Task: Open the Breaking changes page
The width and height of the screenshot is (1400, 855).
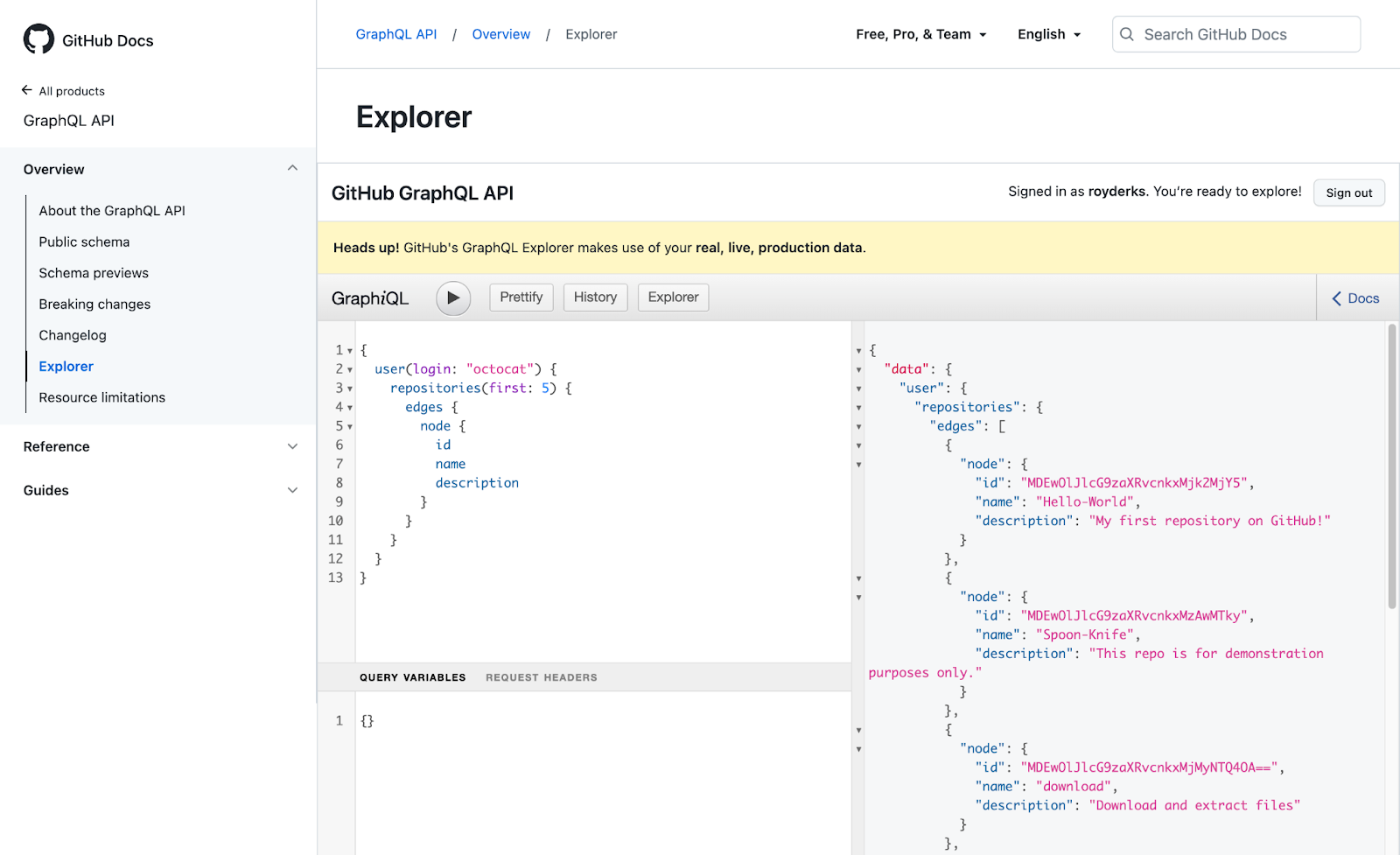Action: coord(94,304)
